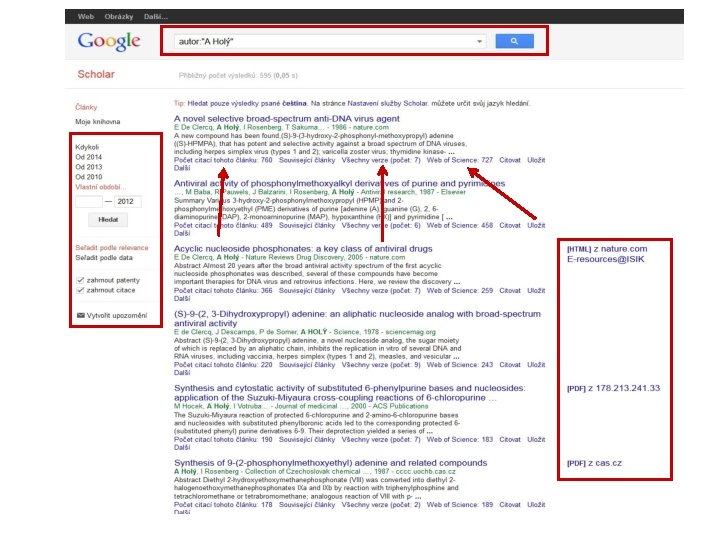720x540 pixels.
Task: Open Nastavení služby Scholar link
Action: [x=388, y=103]
